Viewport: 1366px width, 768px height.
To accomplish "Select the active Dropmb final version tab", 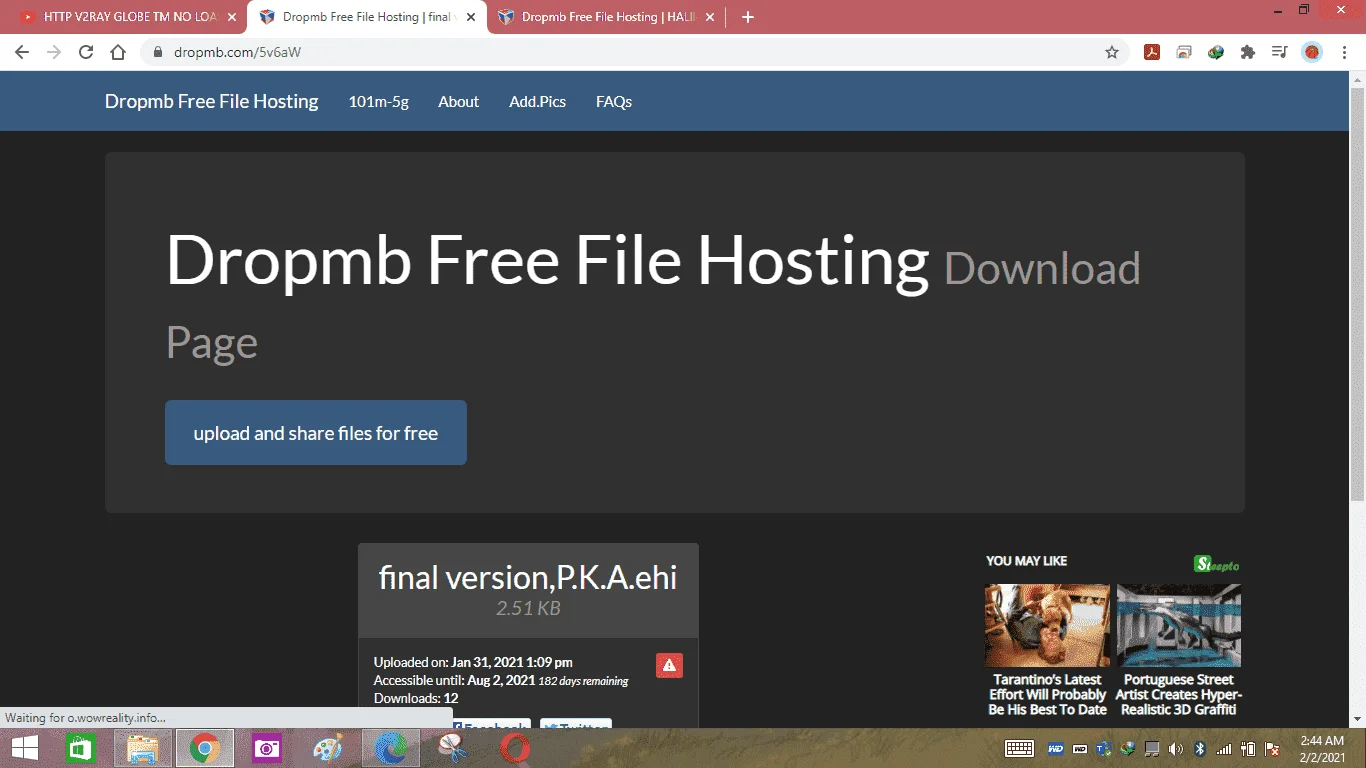I will [366, 17].
